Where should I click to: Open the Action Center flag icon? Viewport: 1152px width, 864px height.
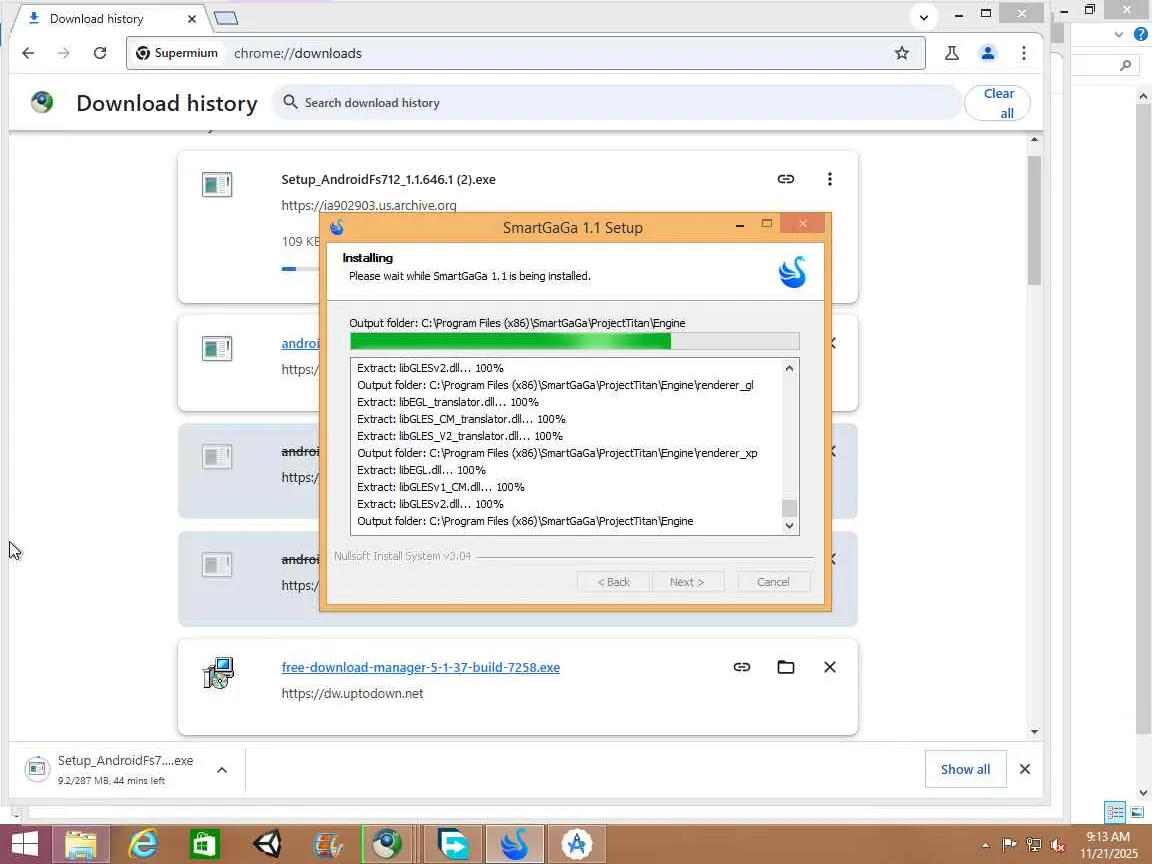(1009, 845)
